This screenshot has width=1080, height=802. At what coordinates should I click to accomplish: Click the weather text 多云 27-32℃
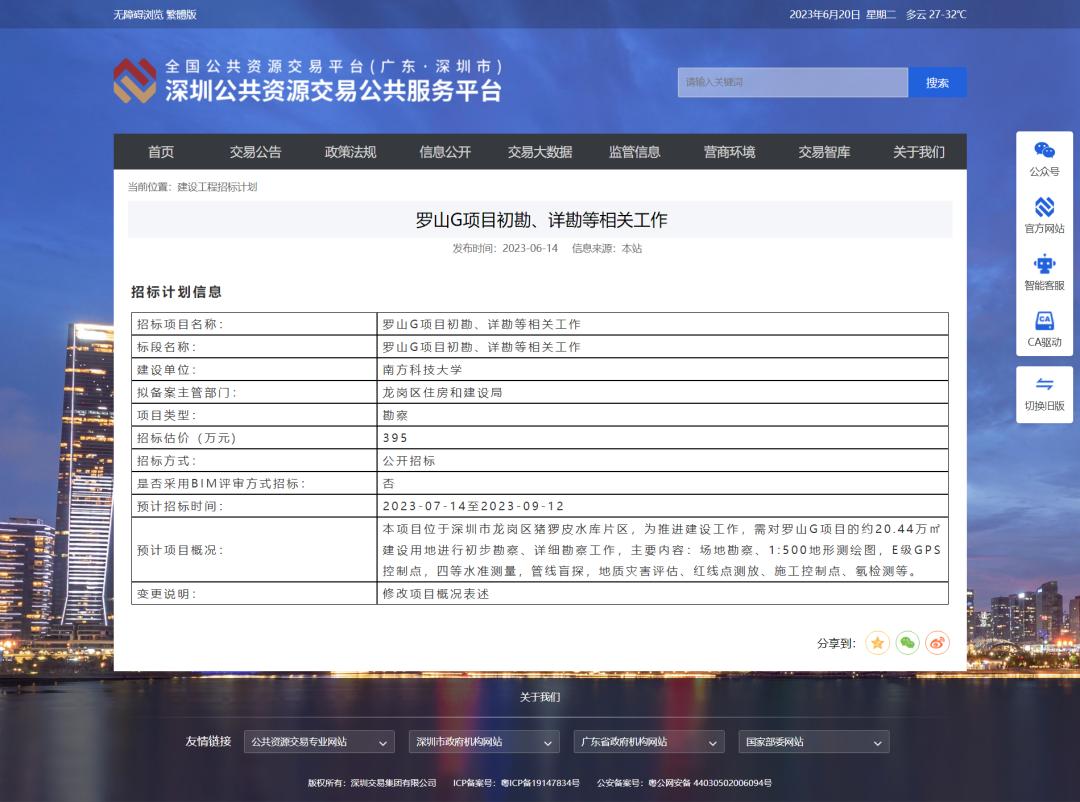pos(936,14)
